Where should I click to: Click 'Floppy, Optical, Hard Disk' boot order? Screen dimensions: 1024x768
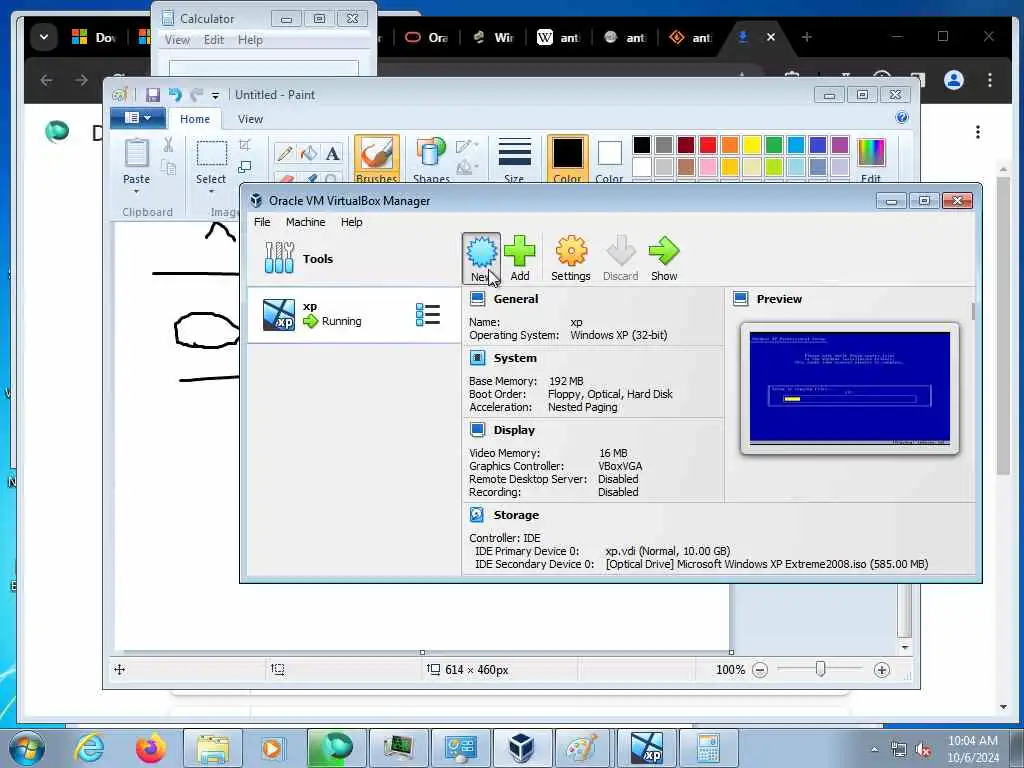click(x=610, y=394)
